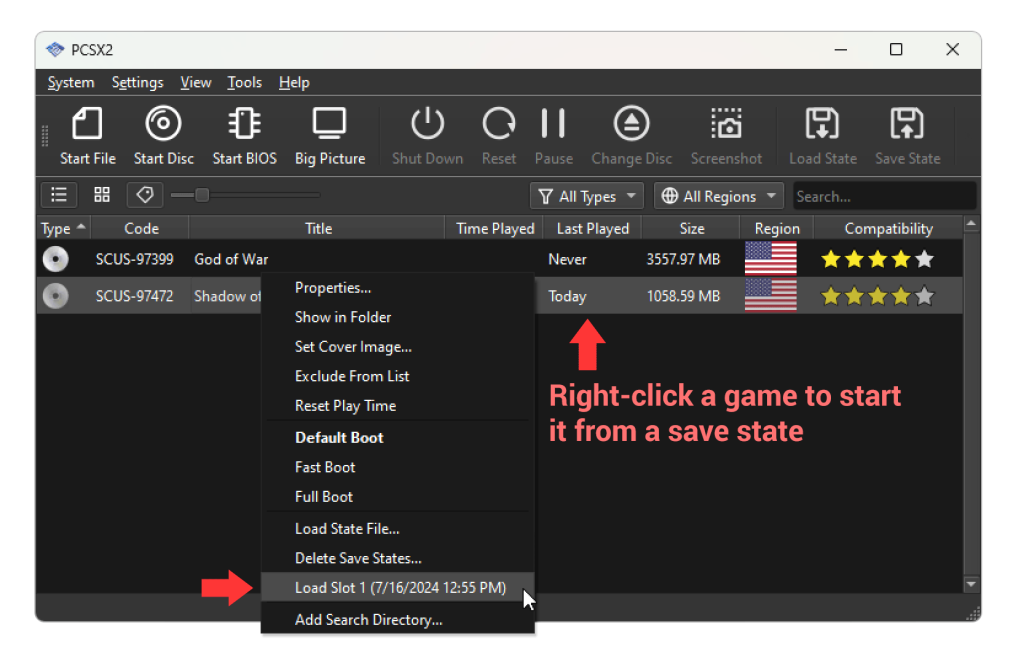
Task: Click the cover size slider handle
Action: coord(202,195)
